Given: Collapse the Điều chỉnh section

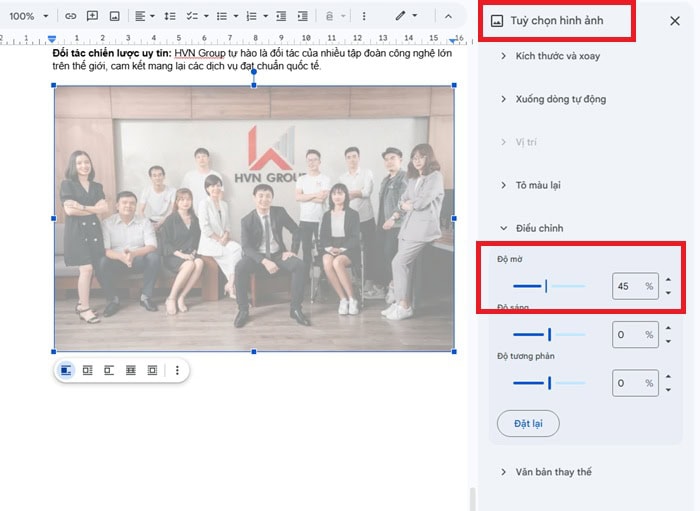Looking at the screenshot, I should pos(532,228).
